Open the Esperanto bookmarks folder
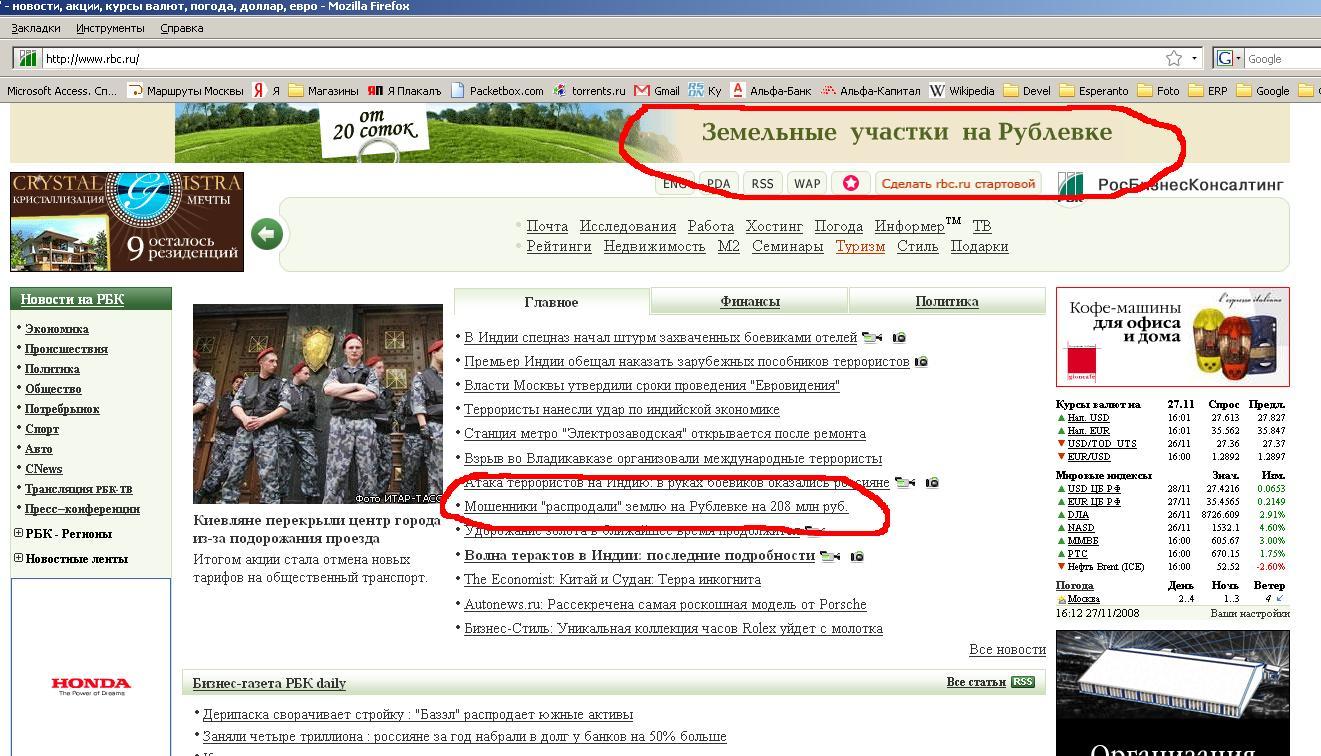The image size is (1321, 756). [x=1094, y=90]
